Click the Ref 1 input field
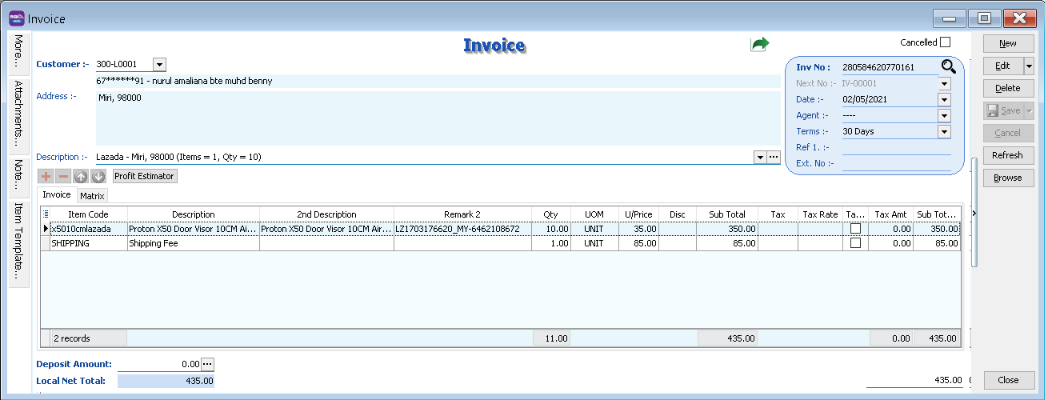Screen dimensions: 1045x400 click(x=895, y=148)
